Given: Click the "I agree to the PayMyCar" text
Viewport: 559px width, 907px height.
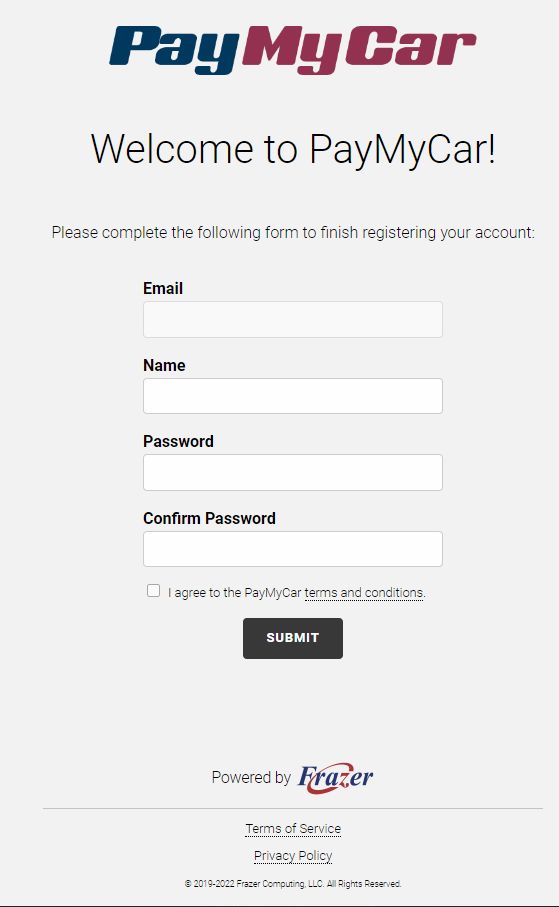Looking at the screenshot, I should 234,593.
